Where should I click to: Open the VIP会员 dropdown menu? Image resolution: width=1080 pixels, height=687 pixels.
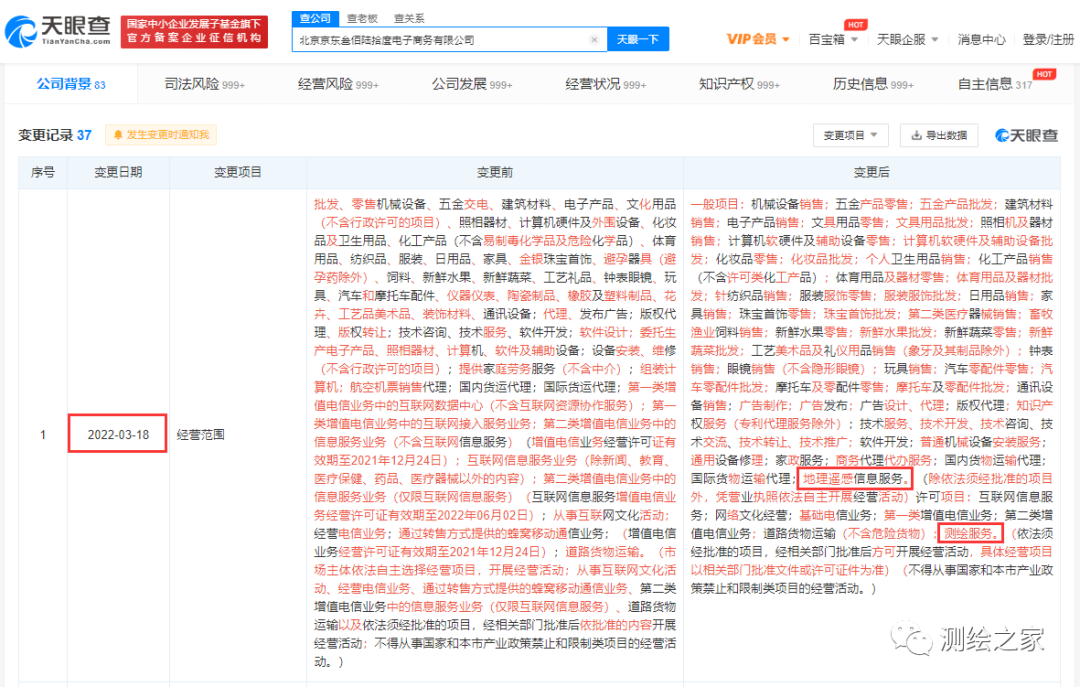[x=757, y=39]
